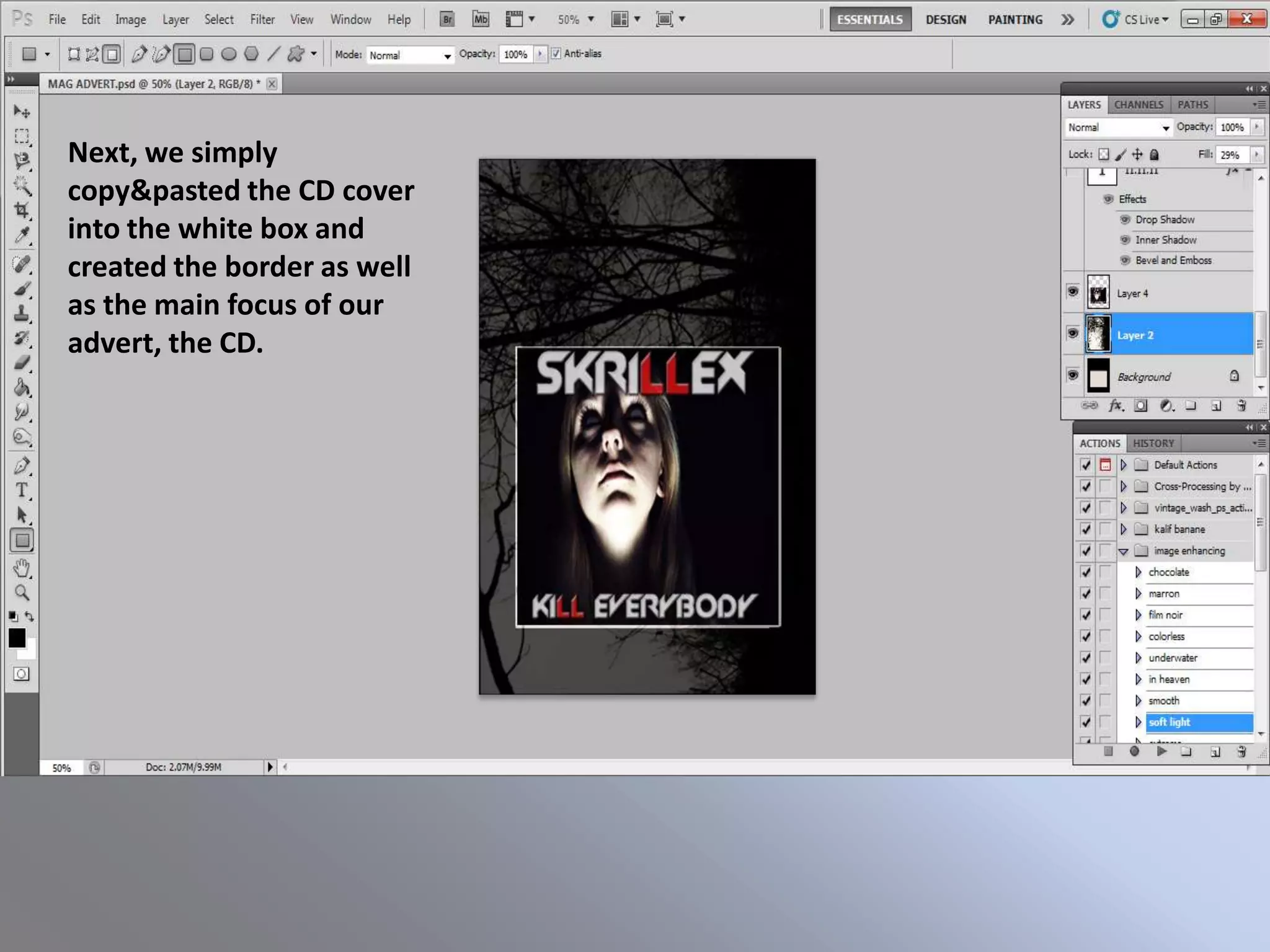Toggle Quick Mask mode icon
1270x952 pixels.
point(22,674)
